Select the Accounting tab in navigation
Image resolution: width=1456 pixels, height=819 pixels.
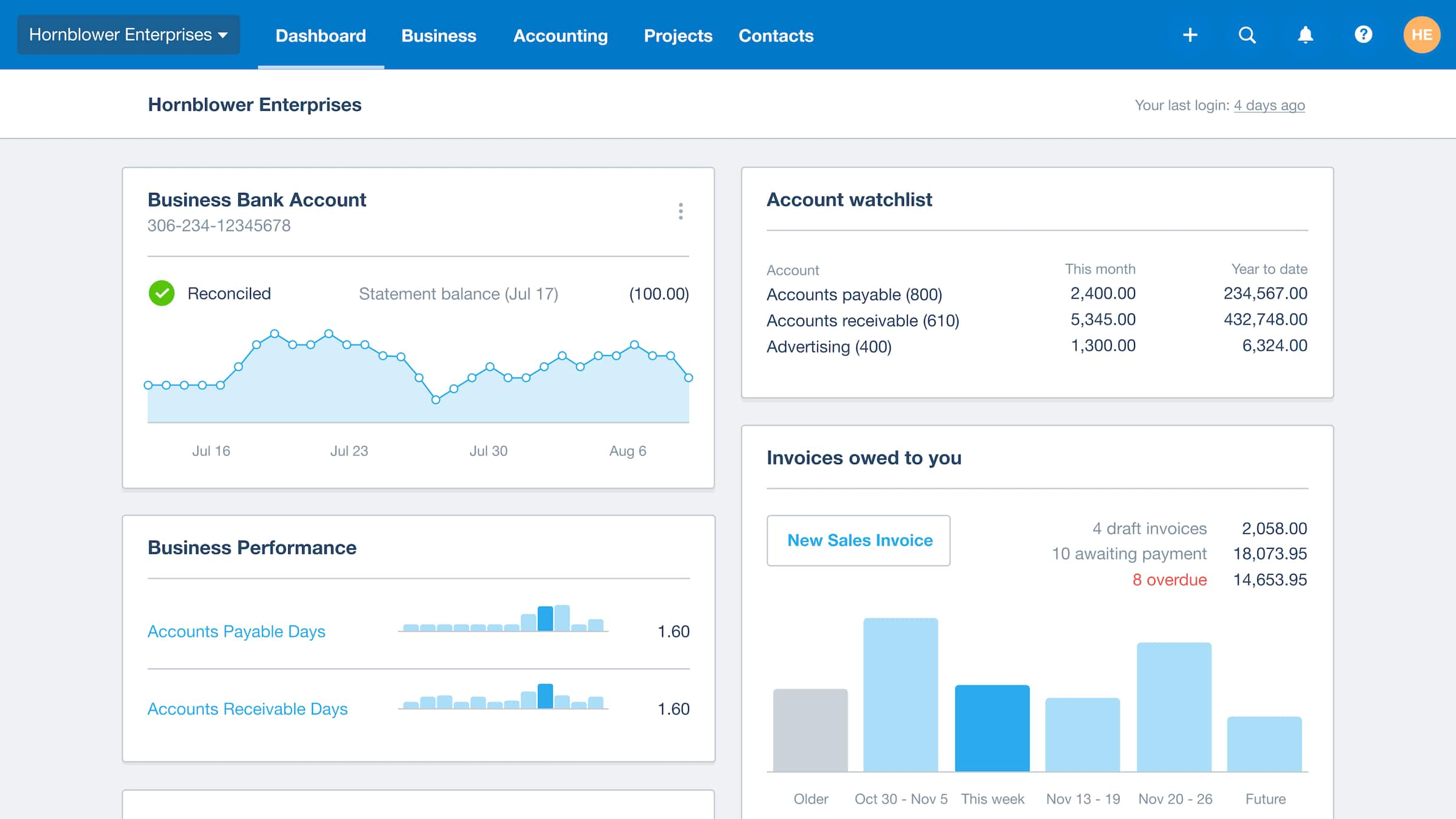pyautogui.click(x=560, y=35)
